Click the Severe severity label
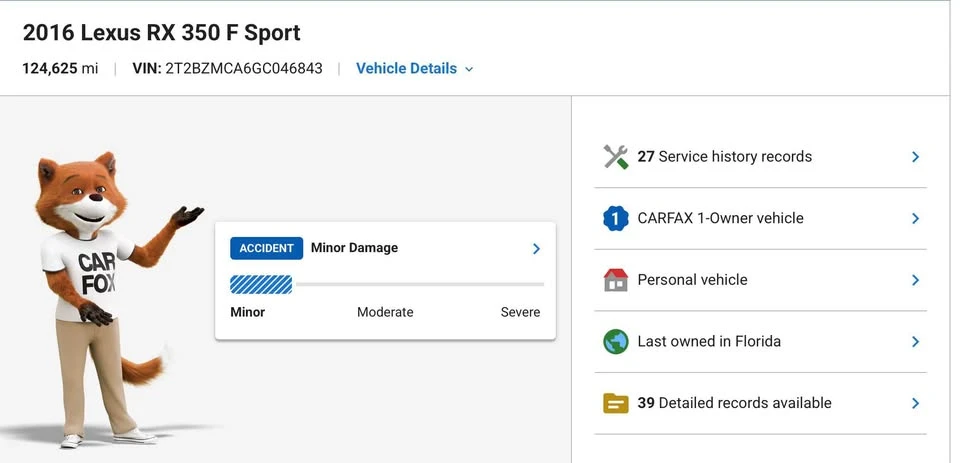 tap(520, 312)
